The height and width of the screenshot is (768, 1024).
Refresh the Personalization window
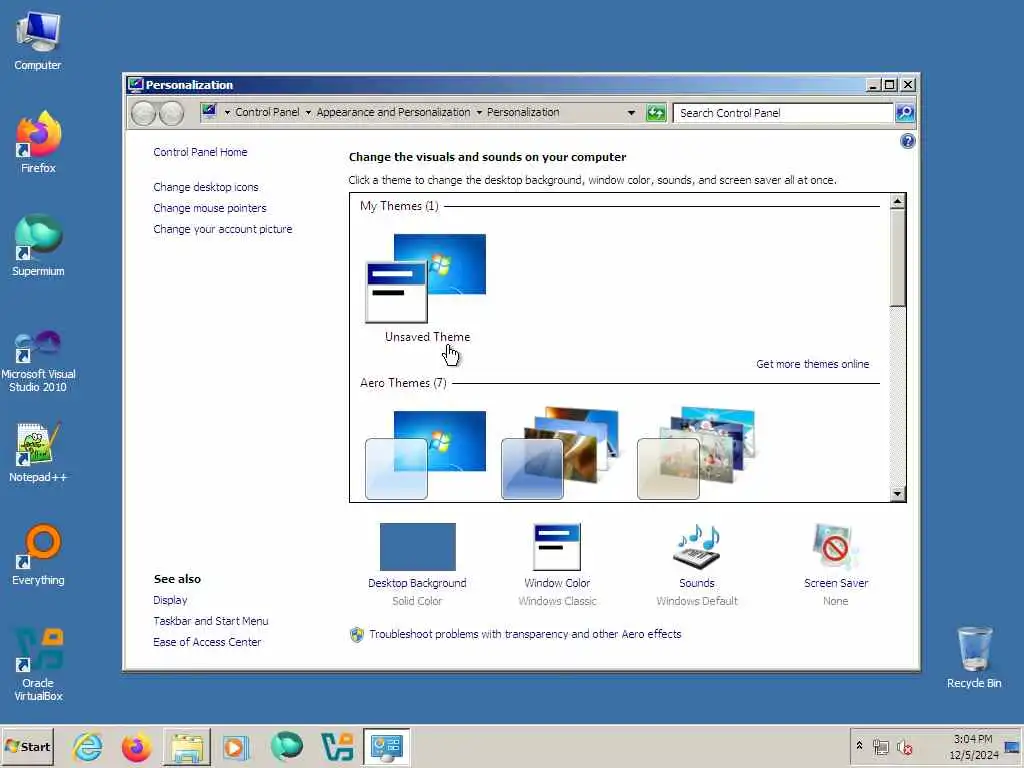[x=656, y=113]
